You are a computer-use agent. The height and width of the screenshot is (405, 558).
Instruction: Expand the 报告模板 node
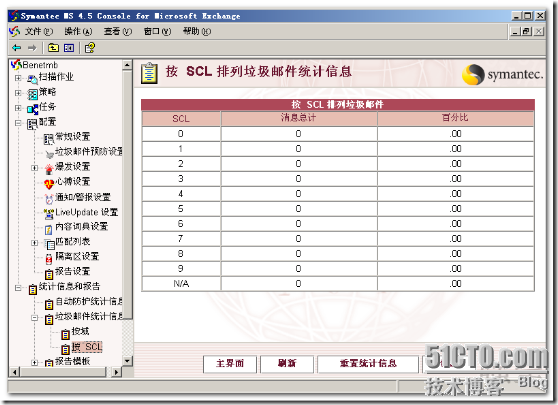coord(35,363)
